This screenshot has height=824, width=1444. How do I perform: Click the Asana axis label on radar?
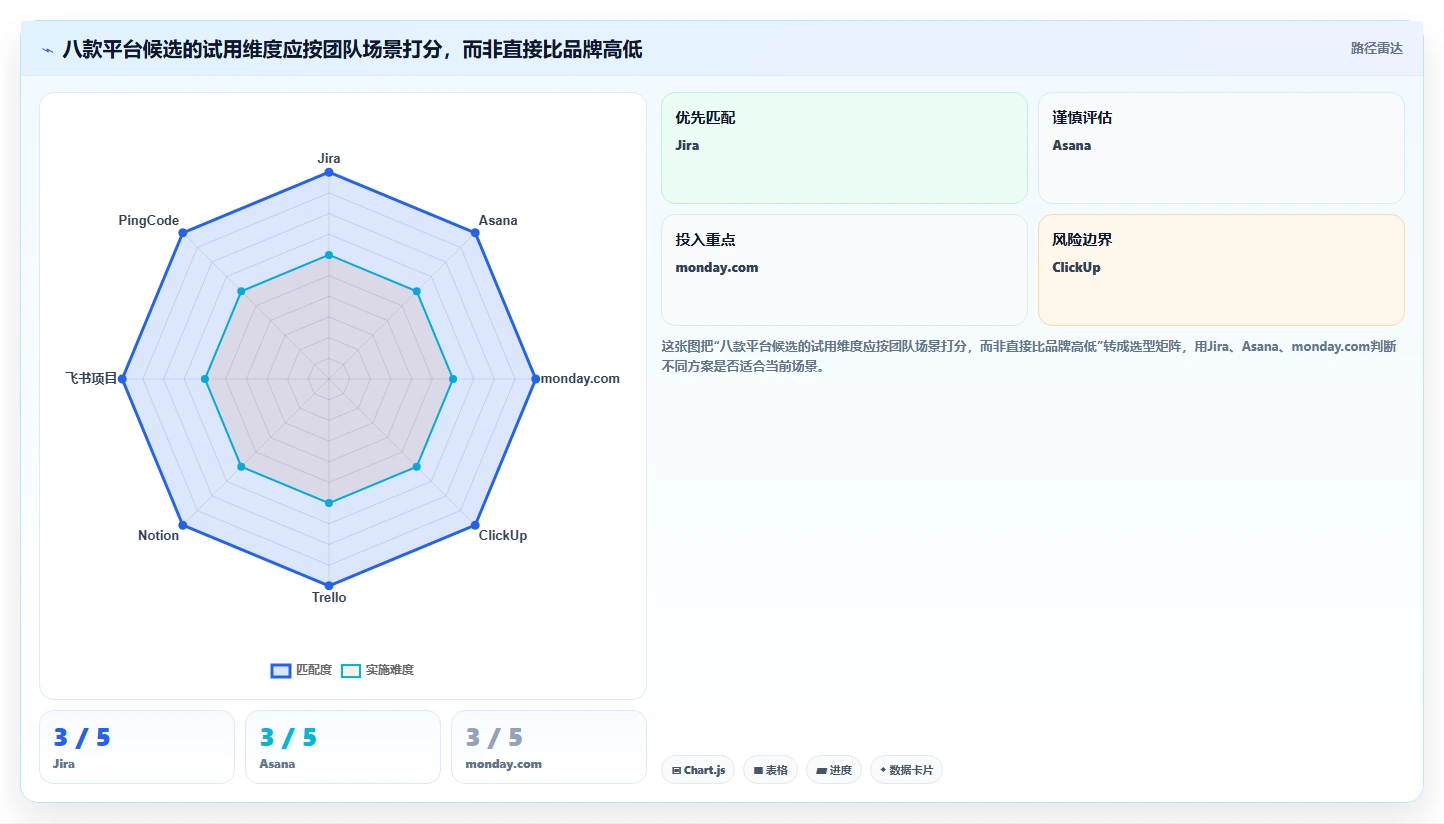[x=498, y=220]
